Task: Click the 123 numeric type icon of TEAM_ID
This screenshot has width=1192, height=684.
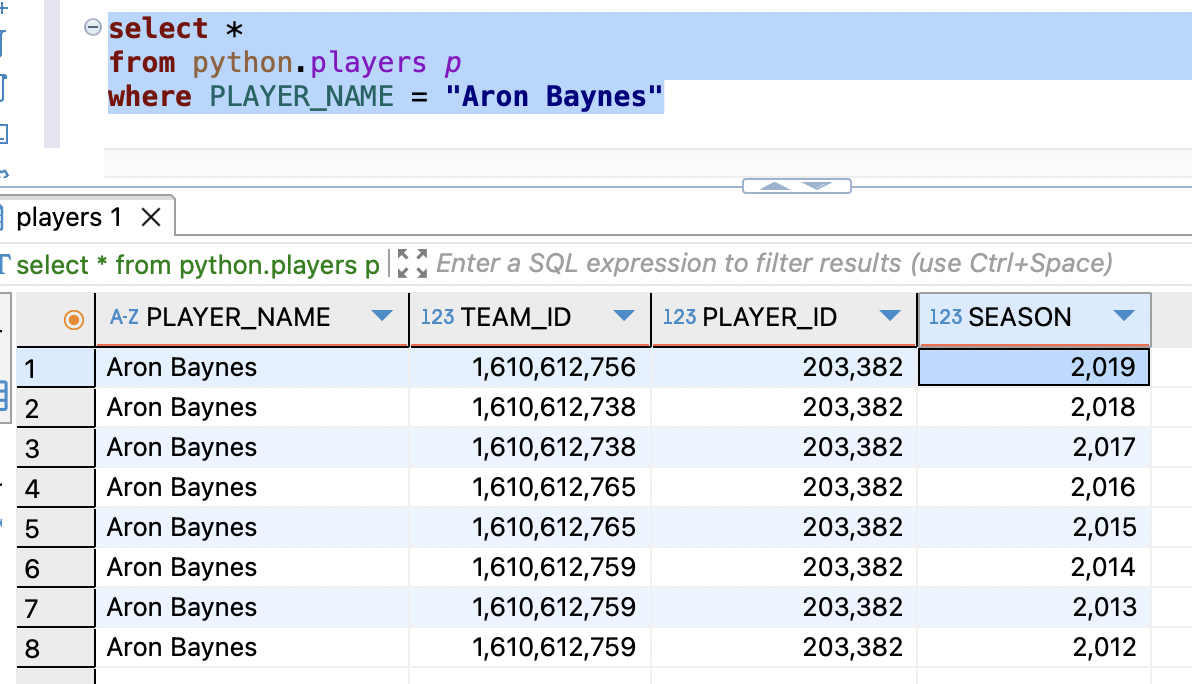Action: coord(438,317)
